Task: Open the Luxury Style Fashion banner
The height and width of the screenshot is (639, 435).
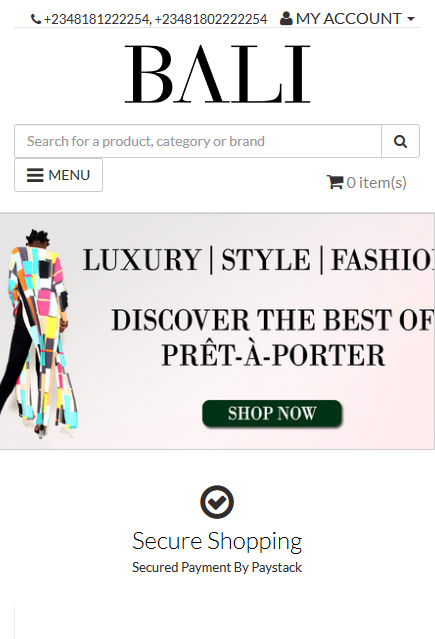Action: point(217,331)
